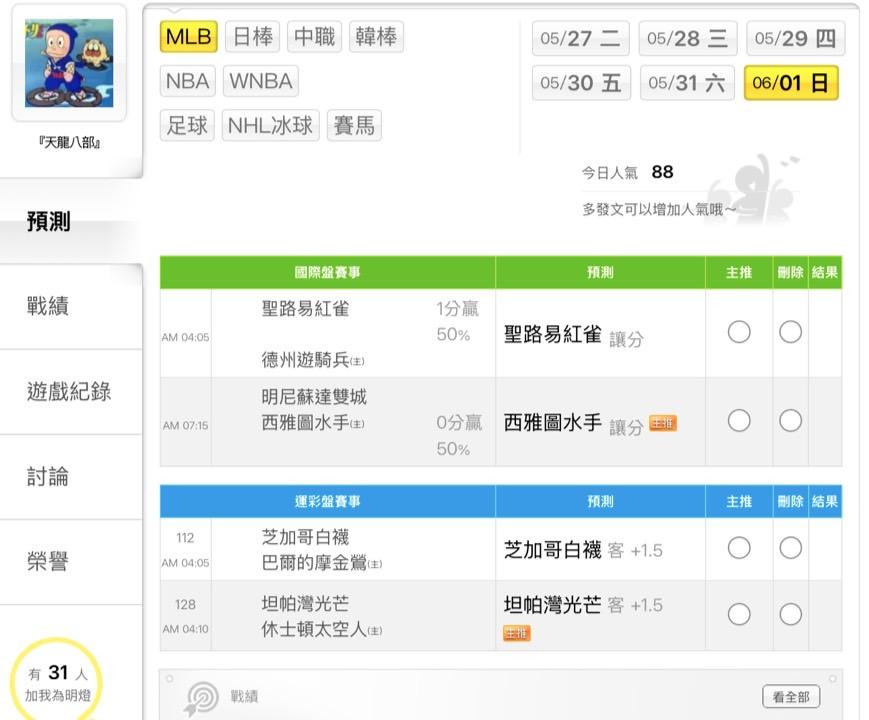Screen dimensions: 869x720
Task: Open 榮譽 sidebar section
Action: [x=48, y=561]
